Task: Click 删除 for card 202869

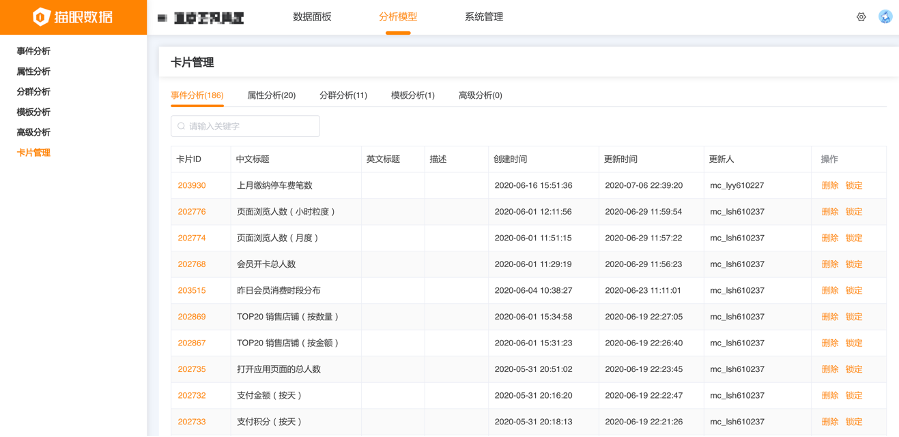Action: point(830,317)
